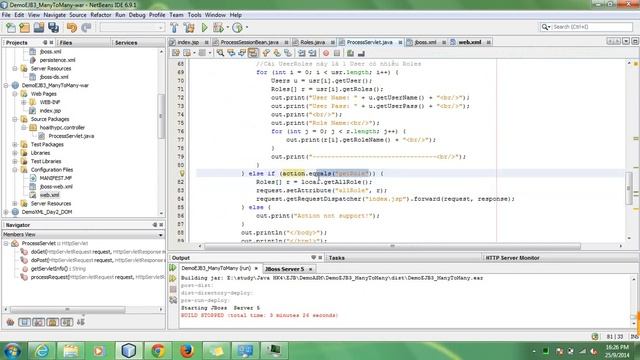Expand the DemoXML_Day2_DOM project node
The width and height of the screenshot is (640, 360).
[x=6, y=212]
